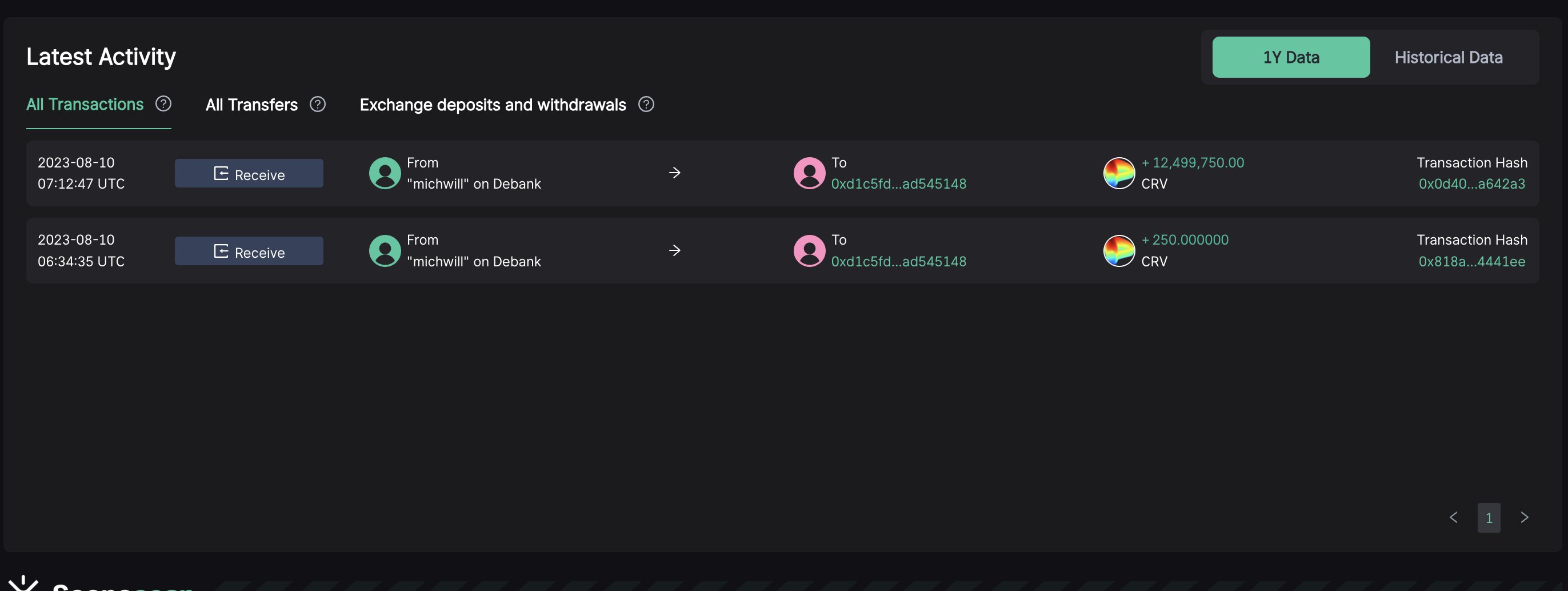Viewport: 1568px width, 591px height.
Task: Open recipient address in 07:12:47 row
Action: coord(898,184)
